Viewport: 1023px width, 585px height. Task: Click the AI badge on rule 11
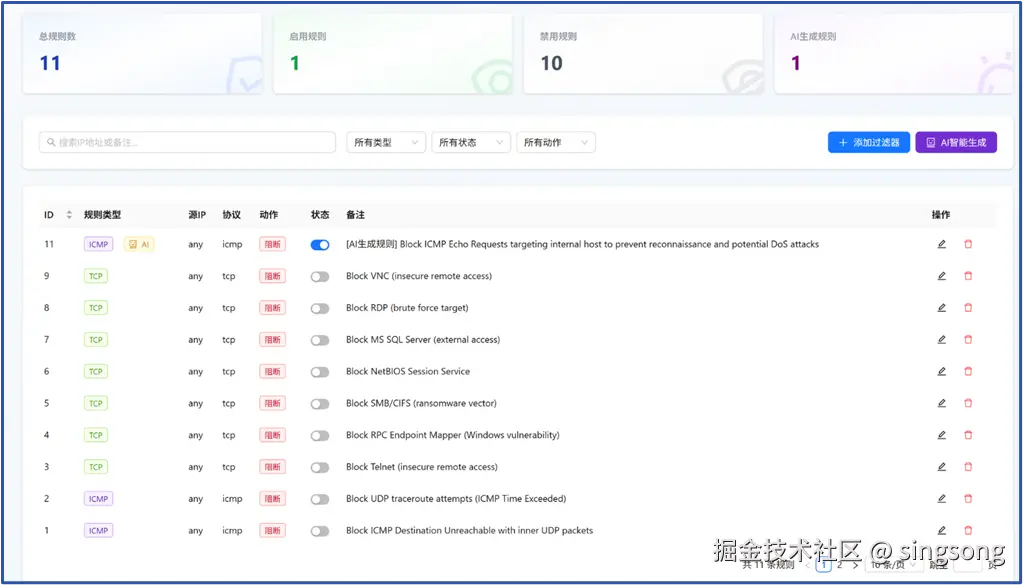[139, 245]
